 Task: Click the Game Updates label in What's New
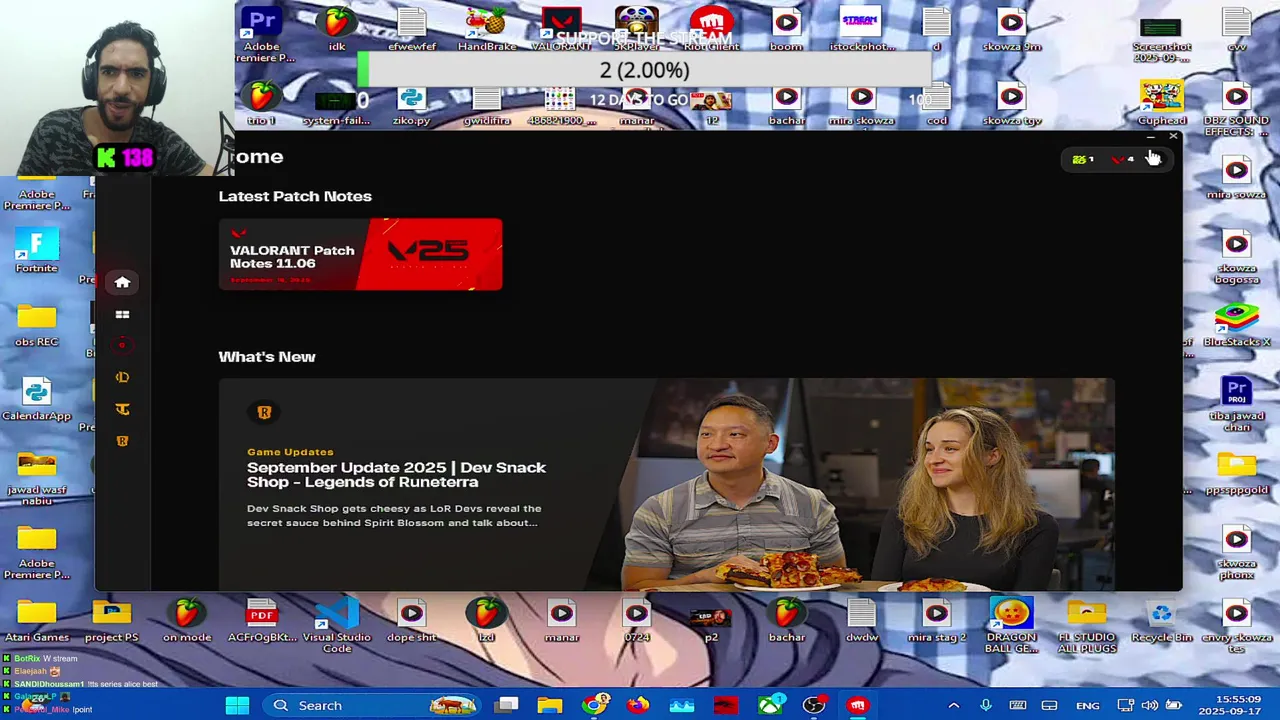click(x=290, y=452)
